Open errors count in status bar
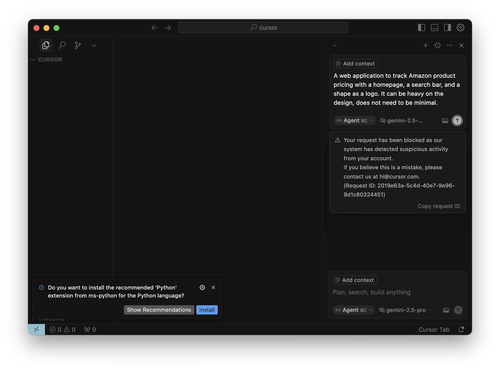The height and width of the screenshot is (372, 500). point(55,330)
